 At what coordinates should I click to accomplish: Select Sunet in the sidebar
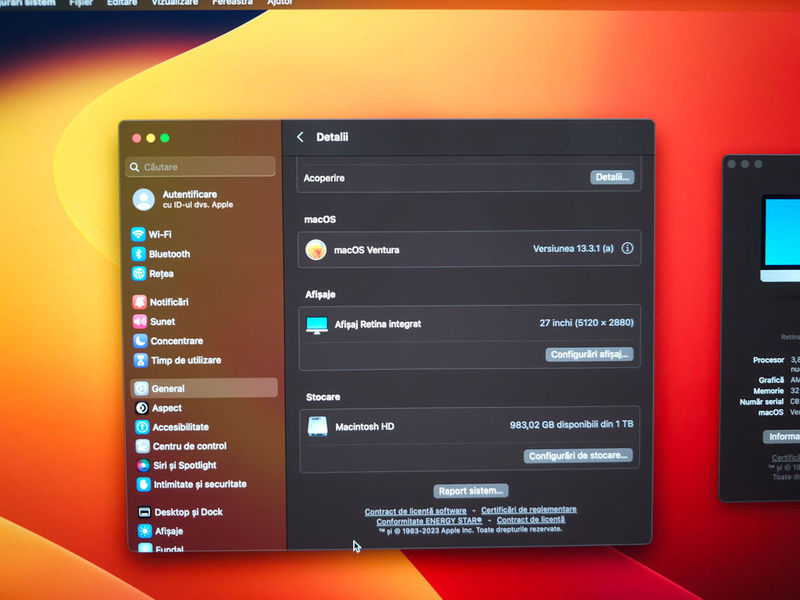[154, 321]
